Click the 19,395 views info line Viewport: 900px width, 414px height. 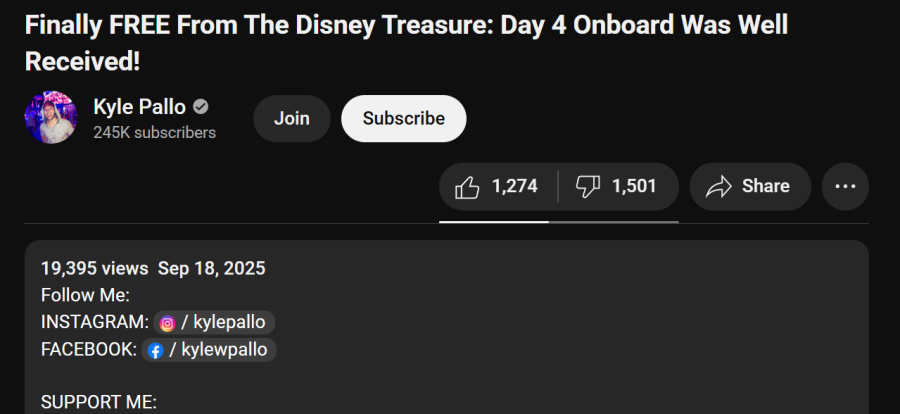click(153, 268)
